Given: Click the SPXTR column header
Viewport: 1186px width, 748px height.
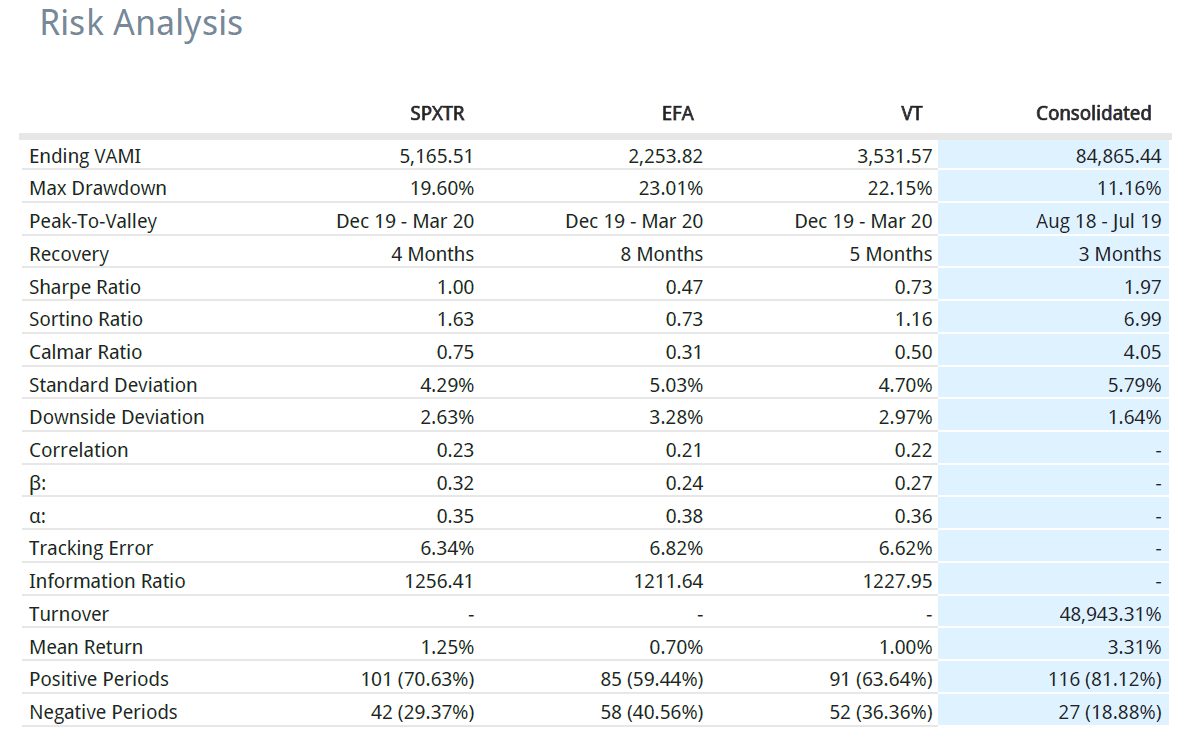Looking at the screenshot, I should pyautogui.click(x=437, y=113).
